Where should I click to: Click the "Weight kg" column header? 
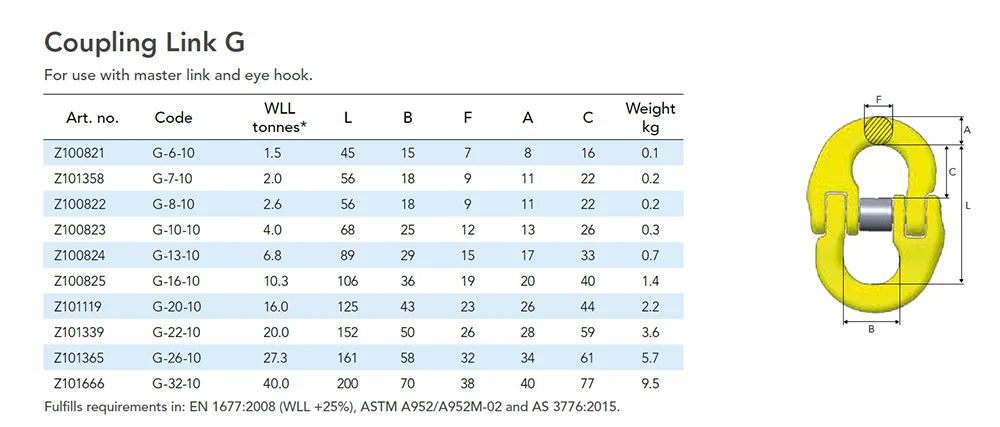(650, 117)
